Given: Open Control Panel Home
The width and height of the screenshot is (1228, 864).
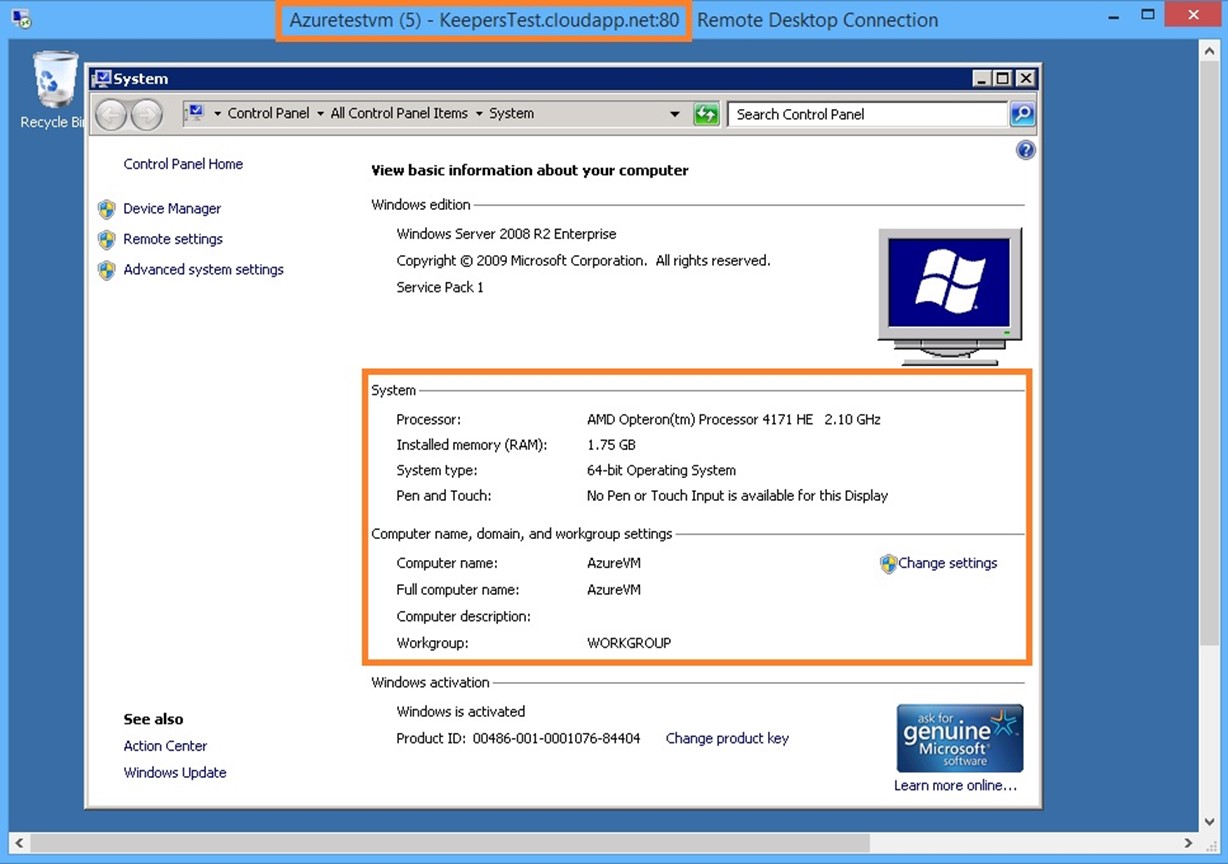Looking at the screenshot, I should coord(183,164).
